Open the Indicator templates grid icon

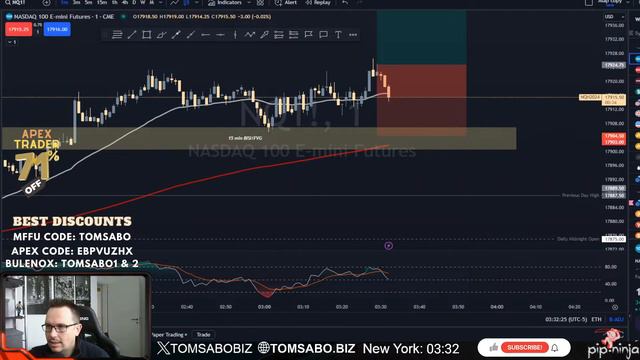pos(260,2)
